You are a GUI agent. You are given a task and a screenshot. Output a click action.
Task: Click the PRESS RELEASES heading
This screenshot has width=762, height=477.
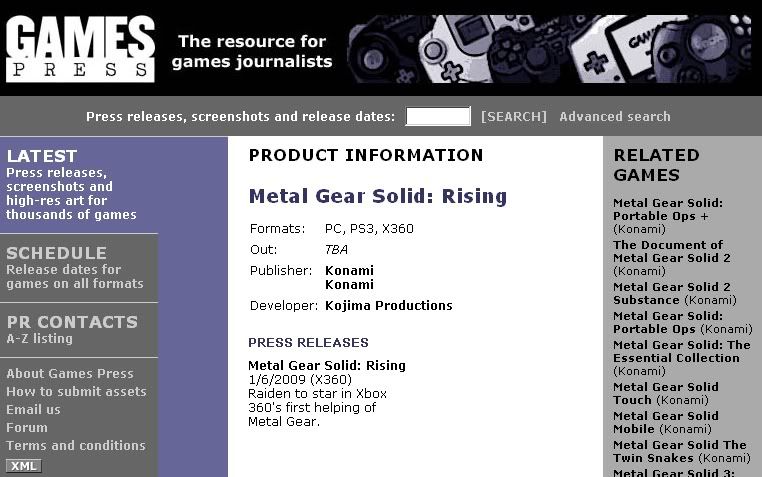[308, 342]
